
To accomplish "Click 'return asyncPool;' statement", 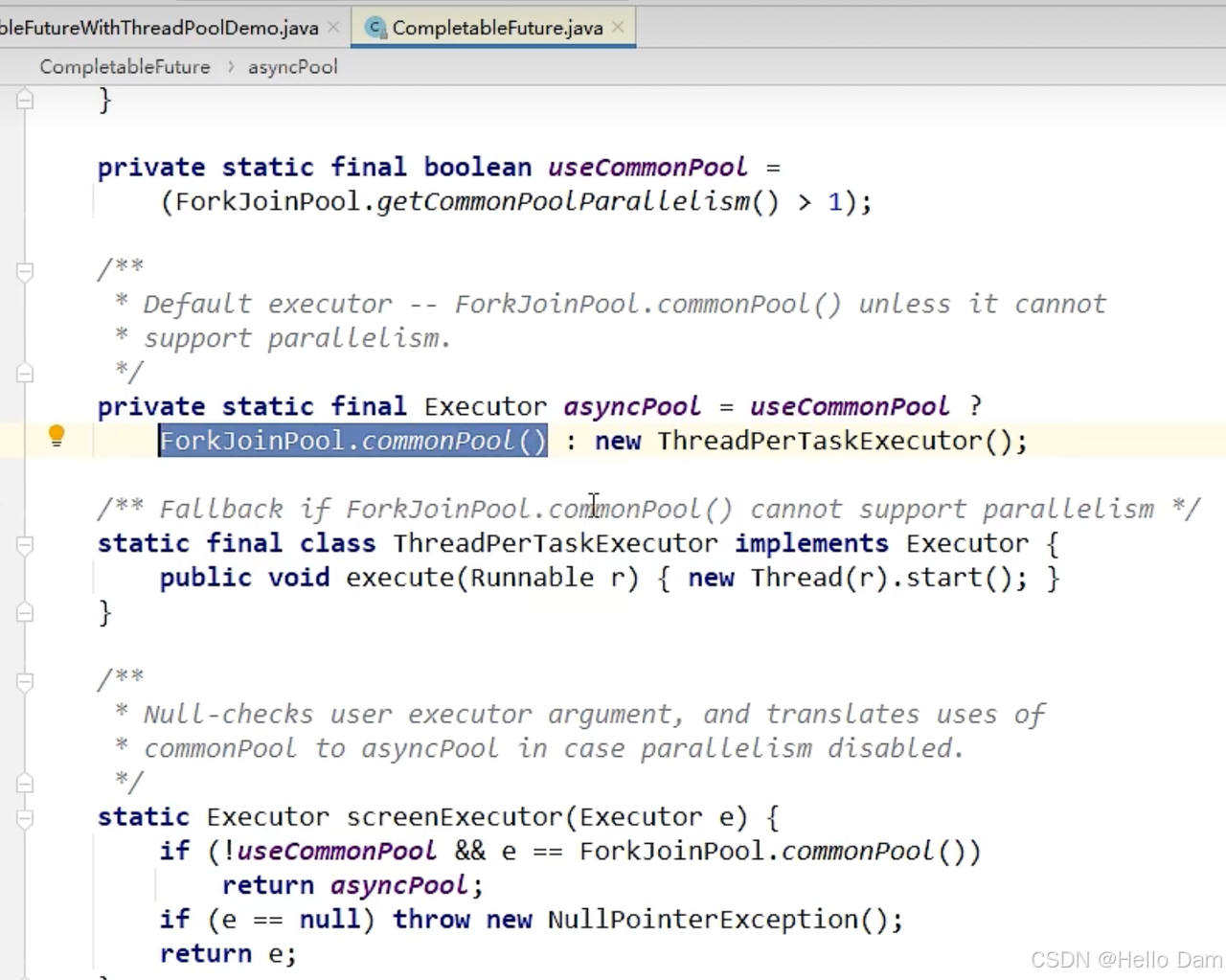I will (x=352, y=886).
